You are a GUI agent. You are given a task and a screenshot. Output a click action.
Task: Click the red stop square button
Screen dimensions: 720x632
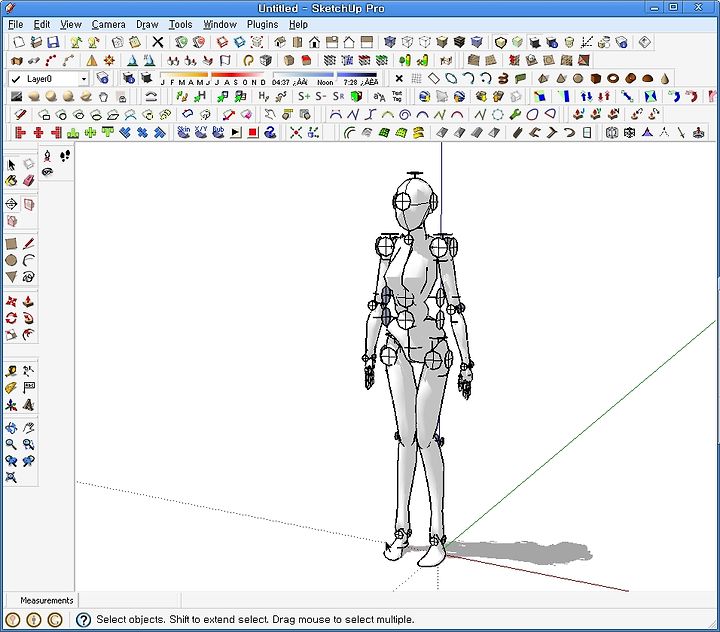click(253, 133)
